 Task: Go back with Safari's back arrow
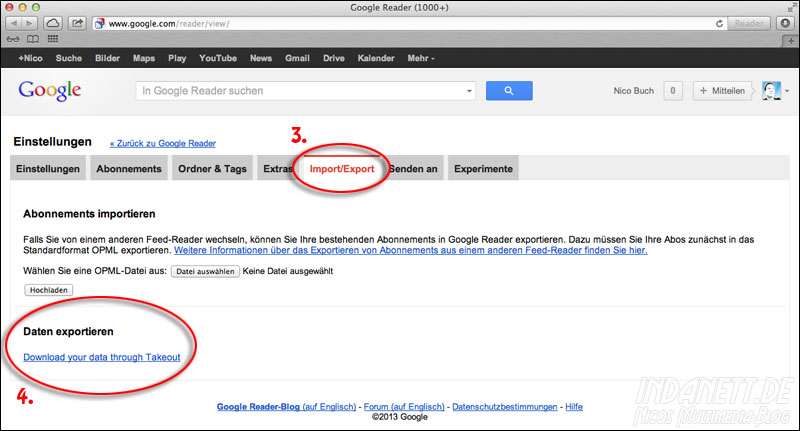click(x=14, y=23)
